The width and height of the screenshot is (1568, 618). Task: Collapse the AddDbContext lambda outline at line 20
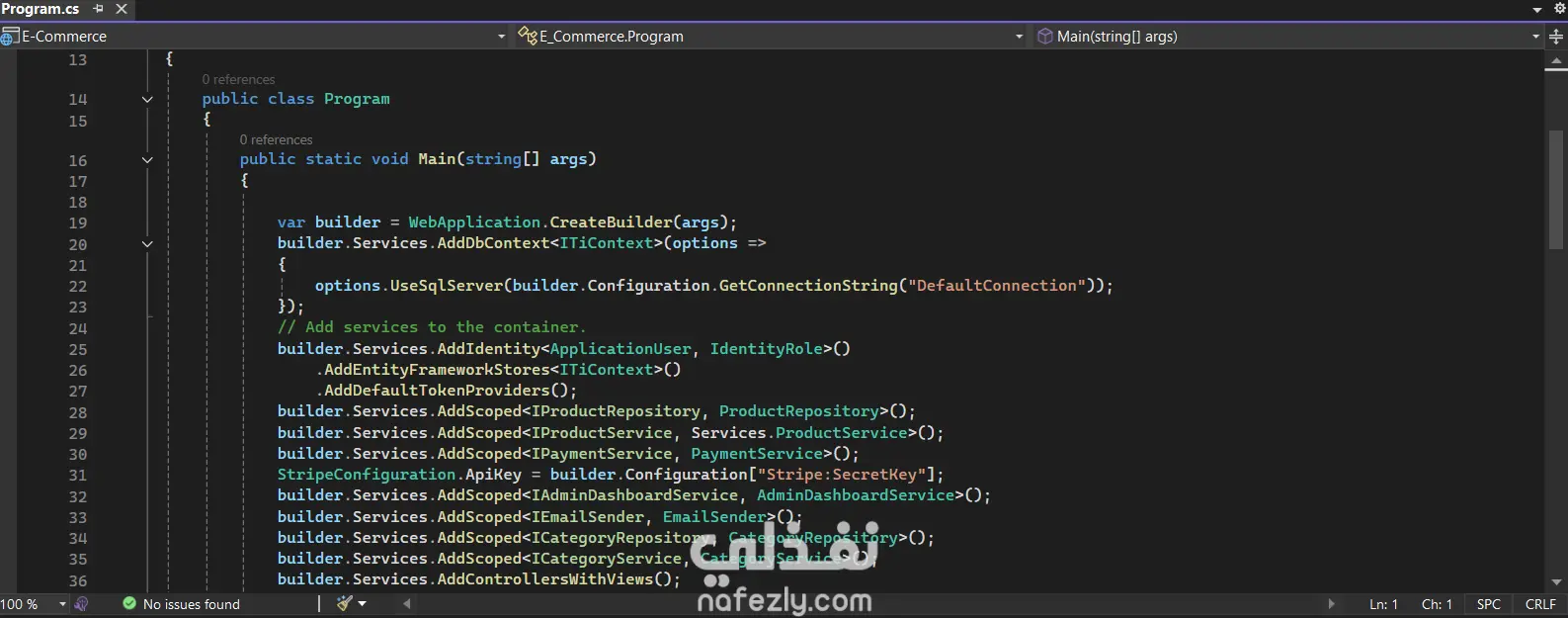(147, 244)
